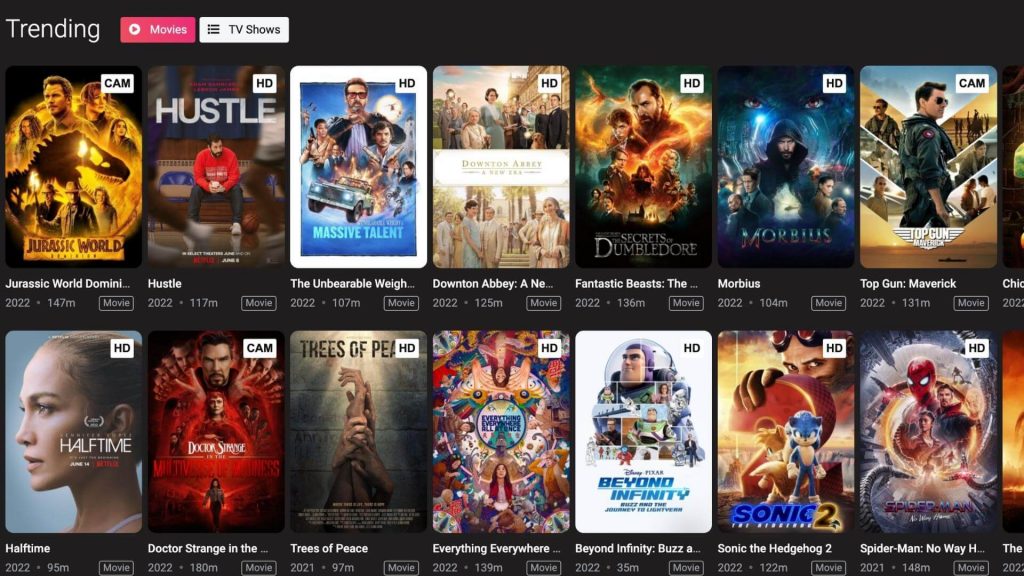Screen dimensions: 1024x576
Task: Click the HD badge on Downton Abbey poster
Action: (549, 83)
